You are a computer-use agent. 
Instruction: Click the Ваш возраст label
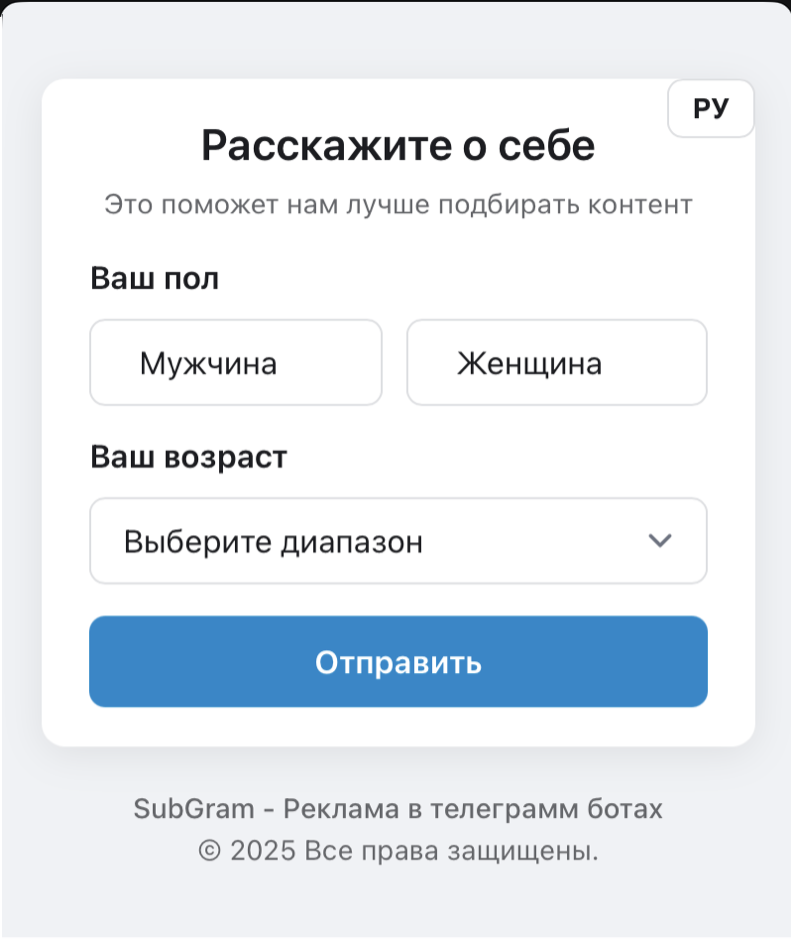coord(188,457)
